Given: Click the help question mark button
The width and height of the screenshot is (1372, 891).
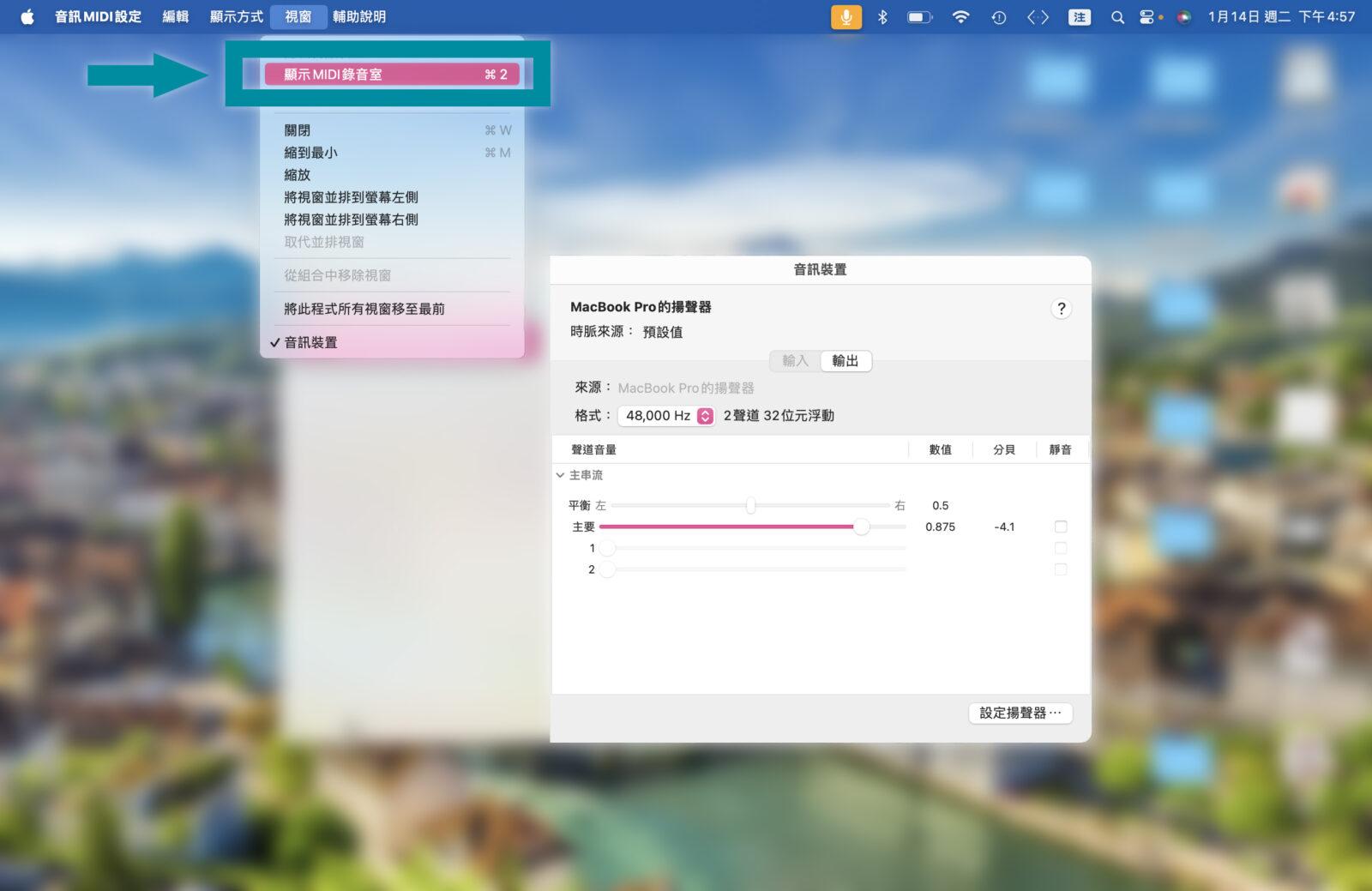Looking at the screenshot, I should pyautogui.click(x=1061, y=309).
